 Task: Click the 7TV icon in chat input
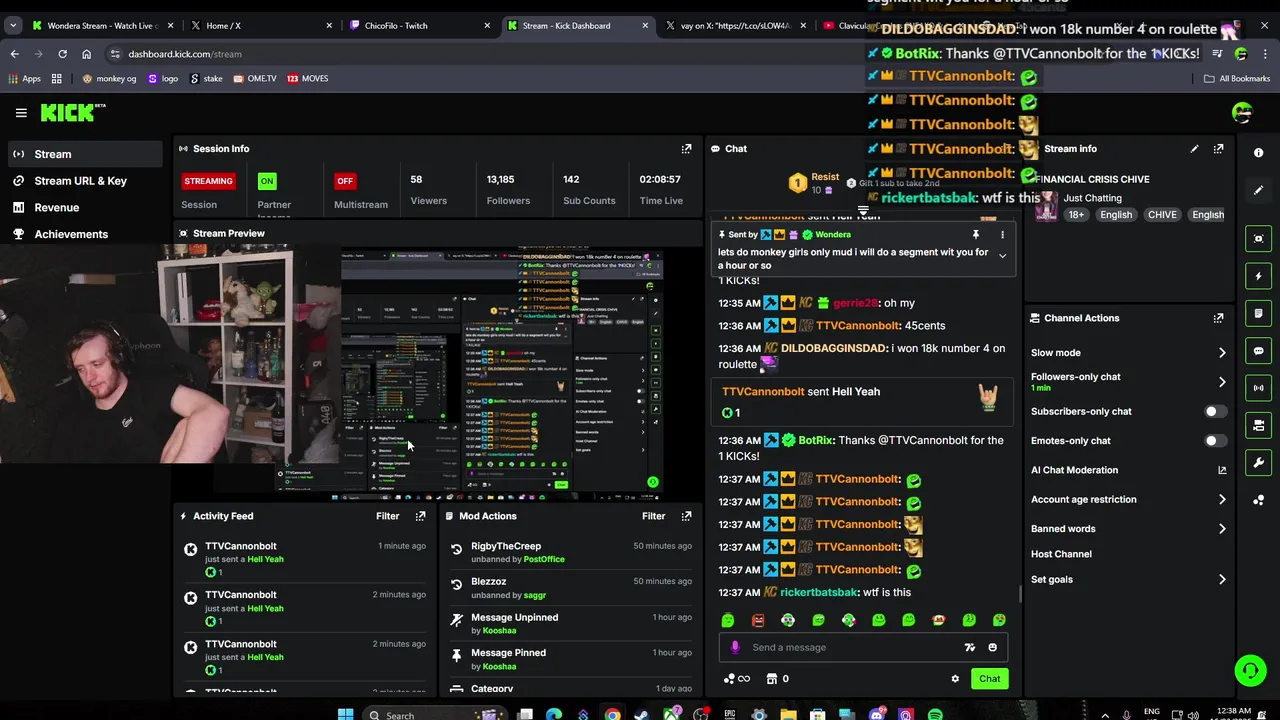tap(969, 647)
